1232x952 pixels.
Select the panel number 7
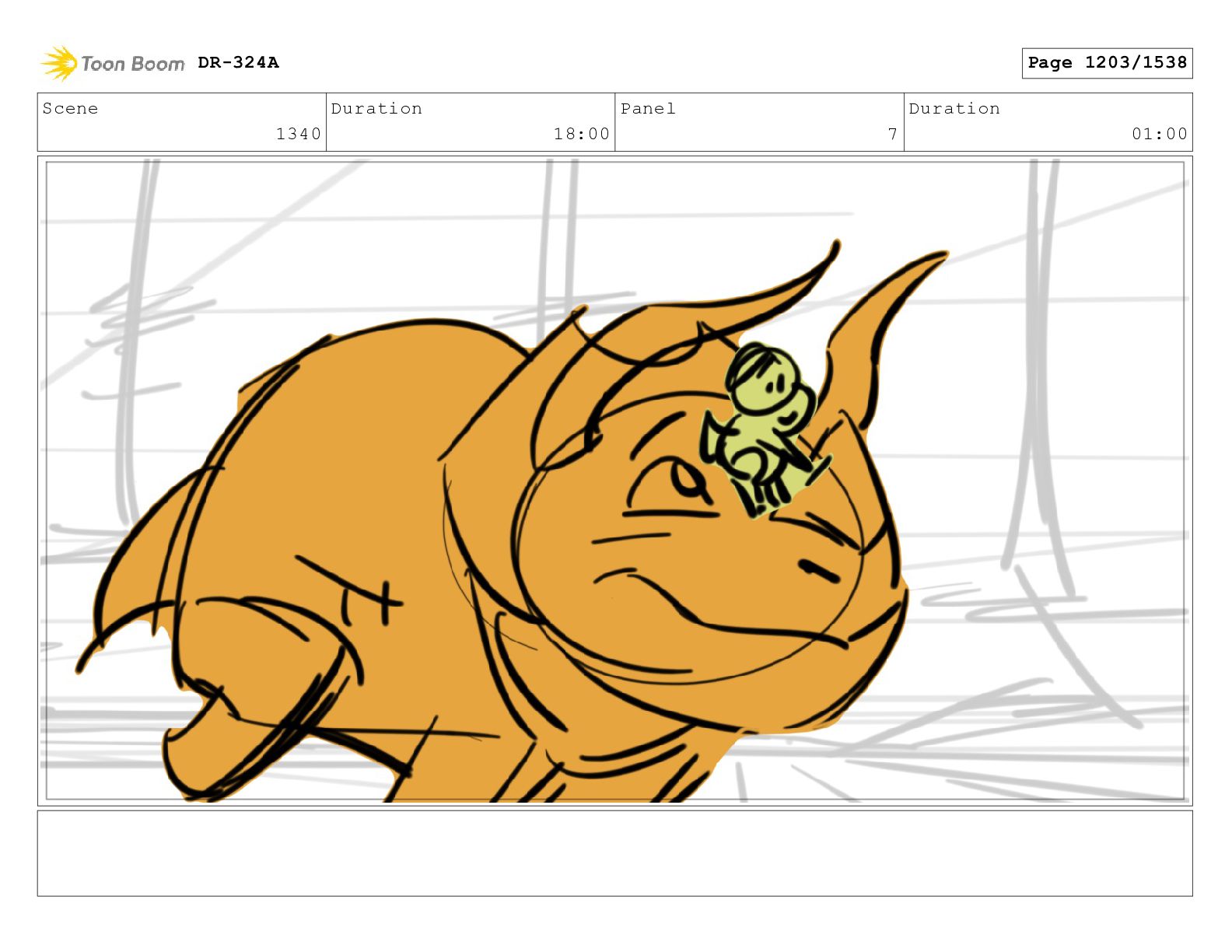(893, 134)
